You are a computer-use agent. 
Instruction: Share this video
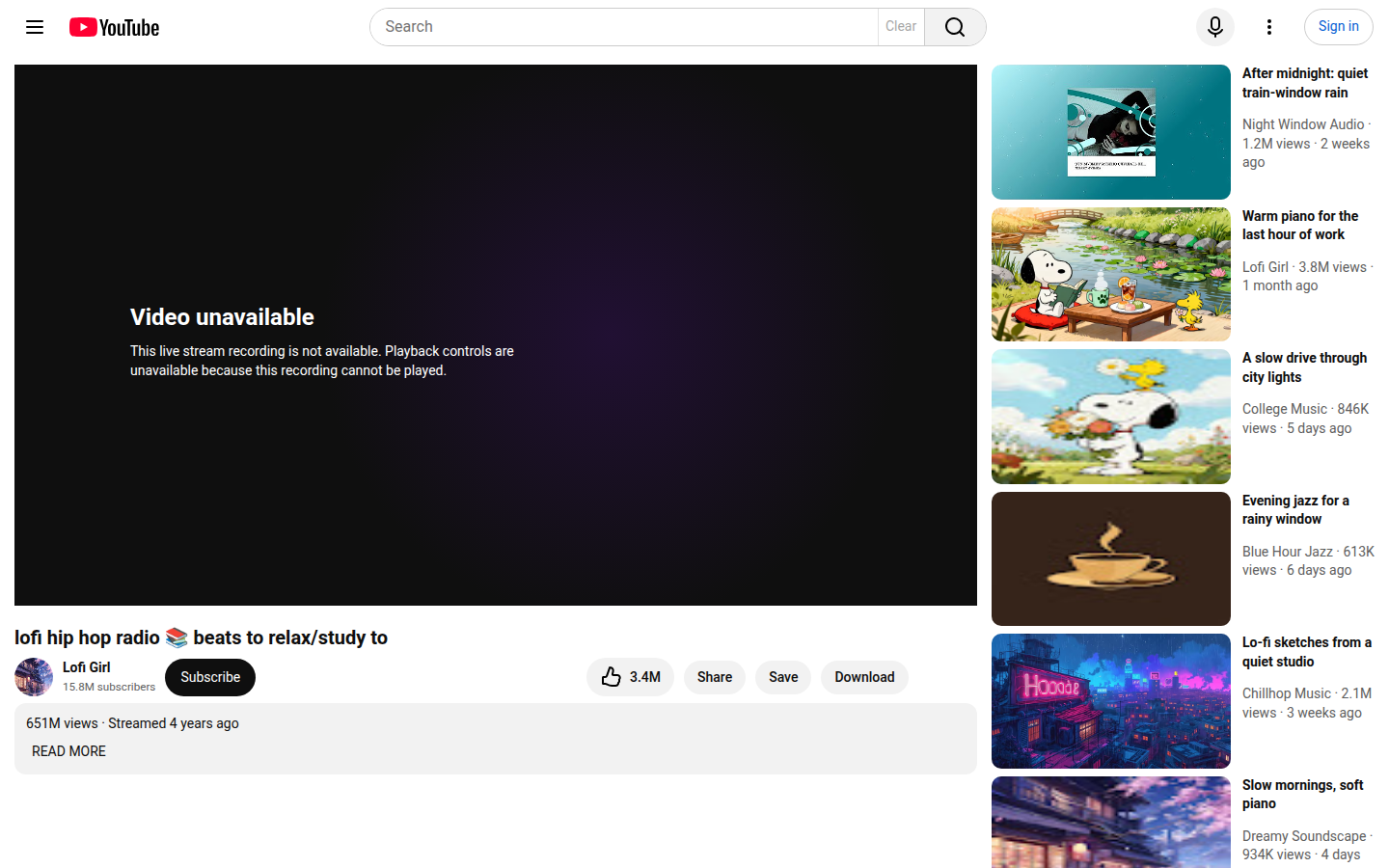tap(715, 677)
